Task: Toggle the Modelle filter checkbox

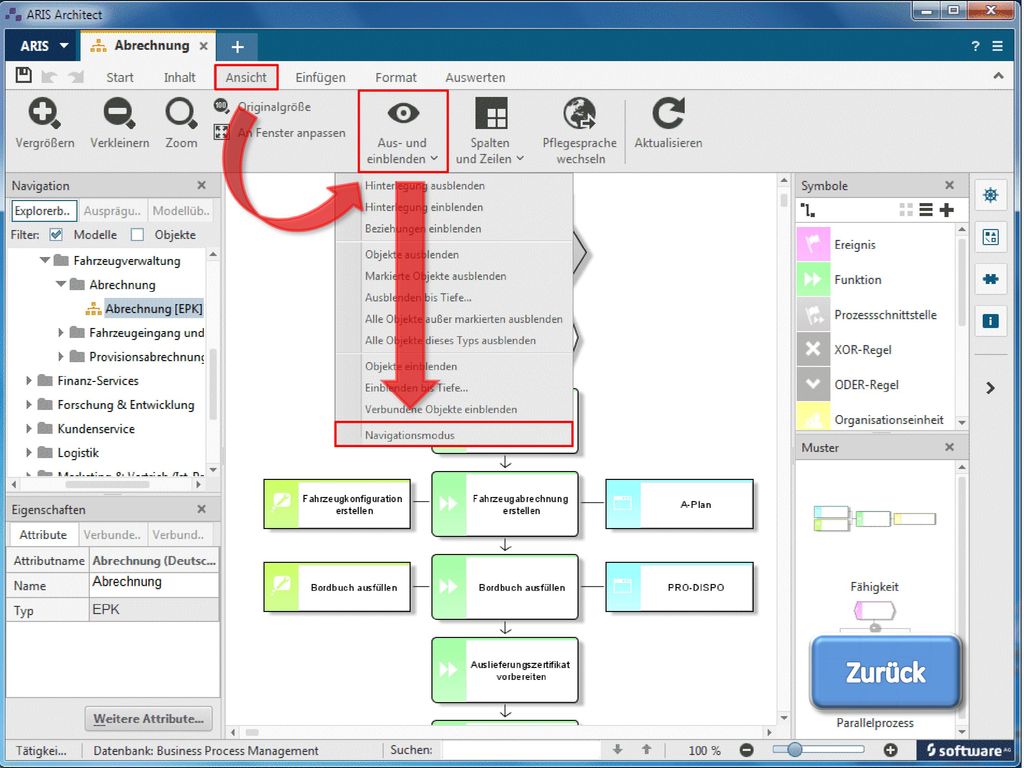Action: click(56, 234)
